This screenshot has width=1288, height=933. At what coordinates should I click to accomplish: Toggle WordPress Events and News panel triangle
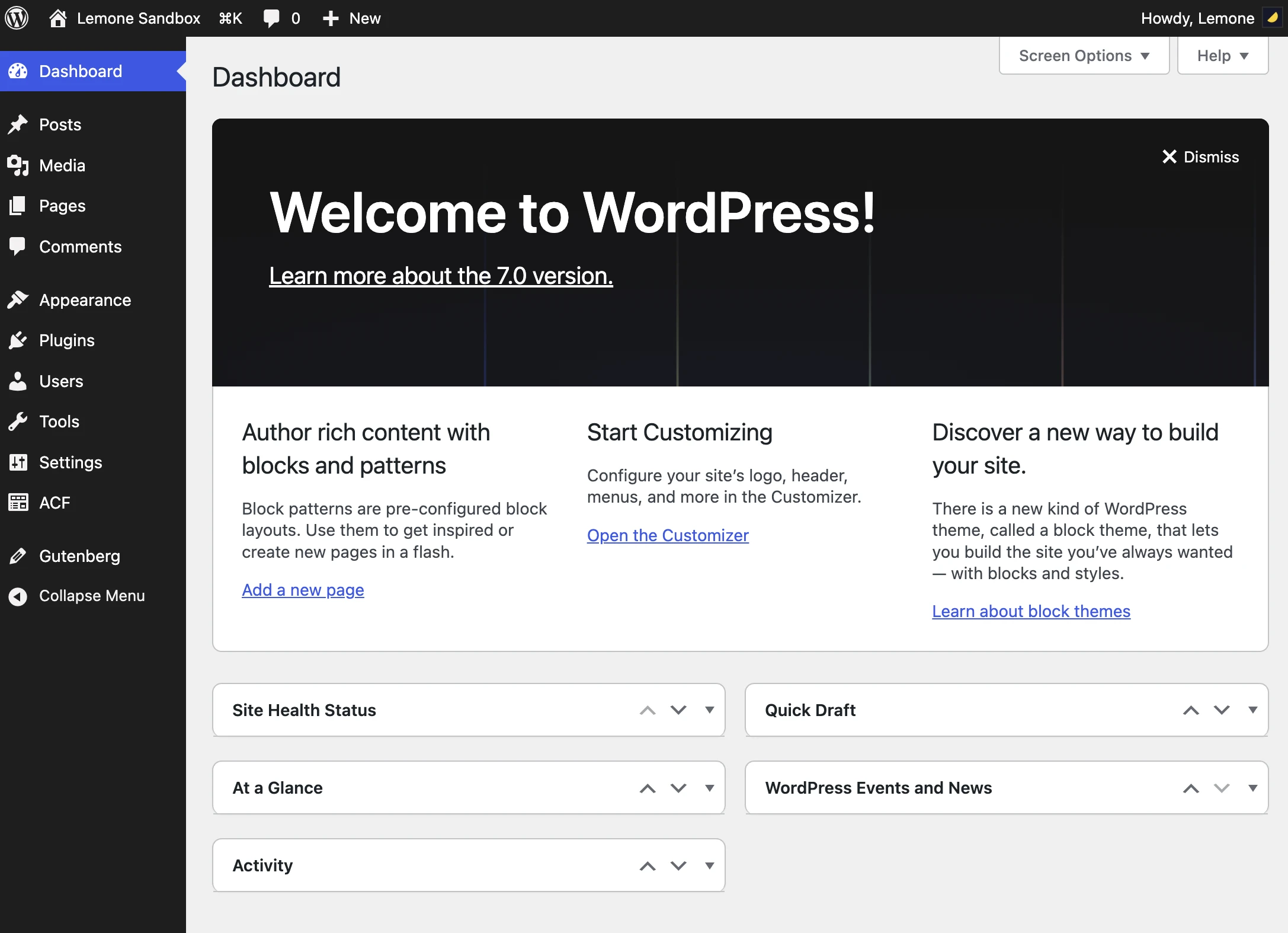click(1252, 788)
